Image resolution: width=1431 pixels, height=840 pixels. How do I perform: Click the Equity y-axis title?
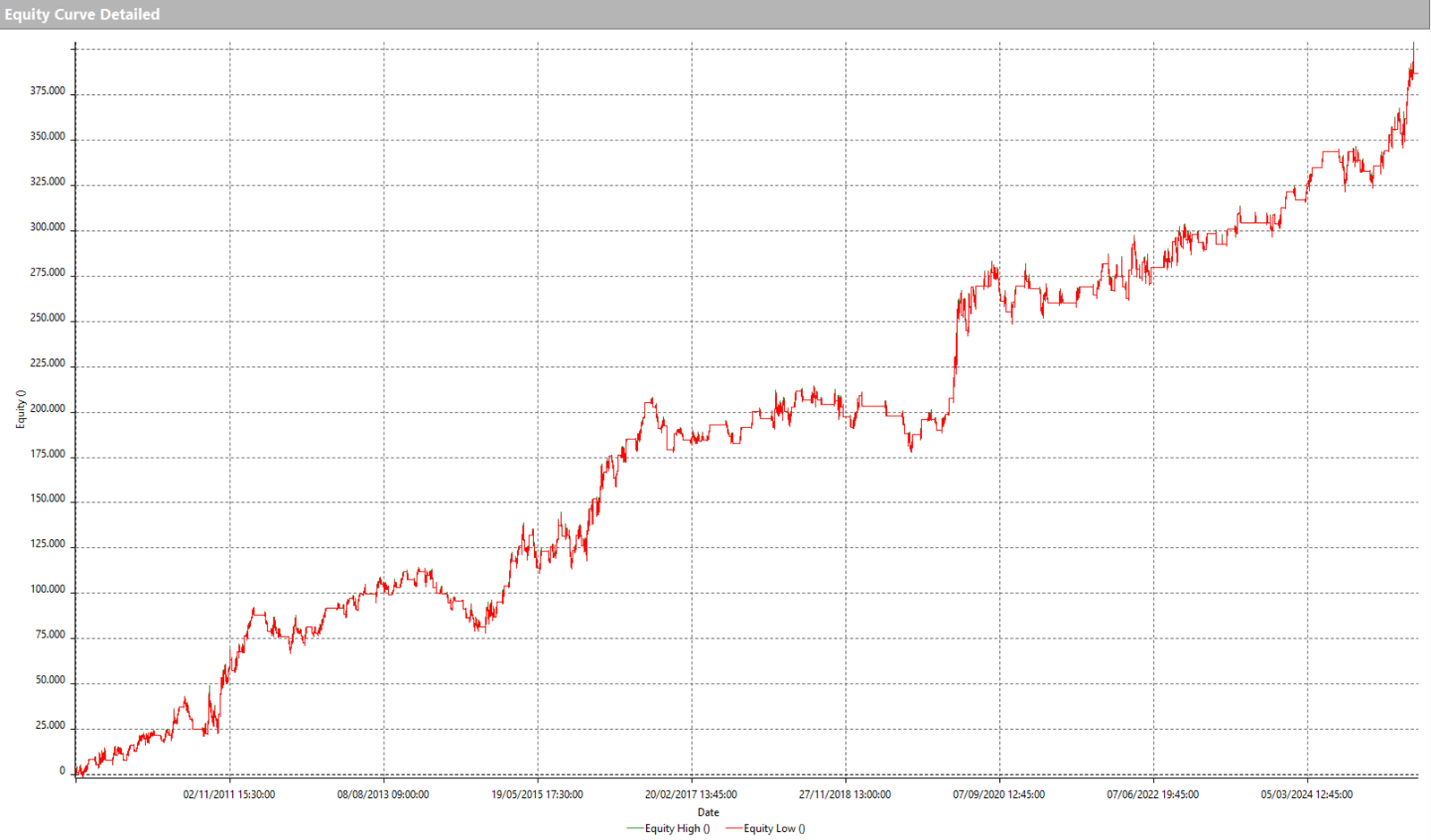(x=21, y=409)
